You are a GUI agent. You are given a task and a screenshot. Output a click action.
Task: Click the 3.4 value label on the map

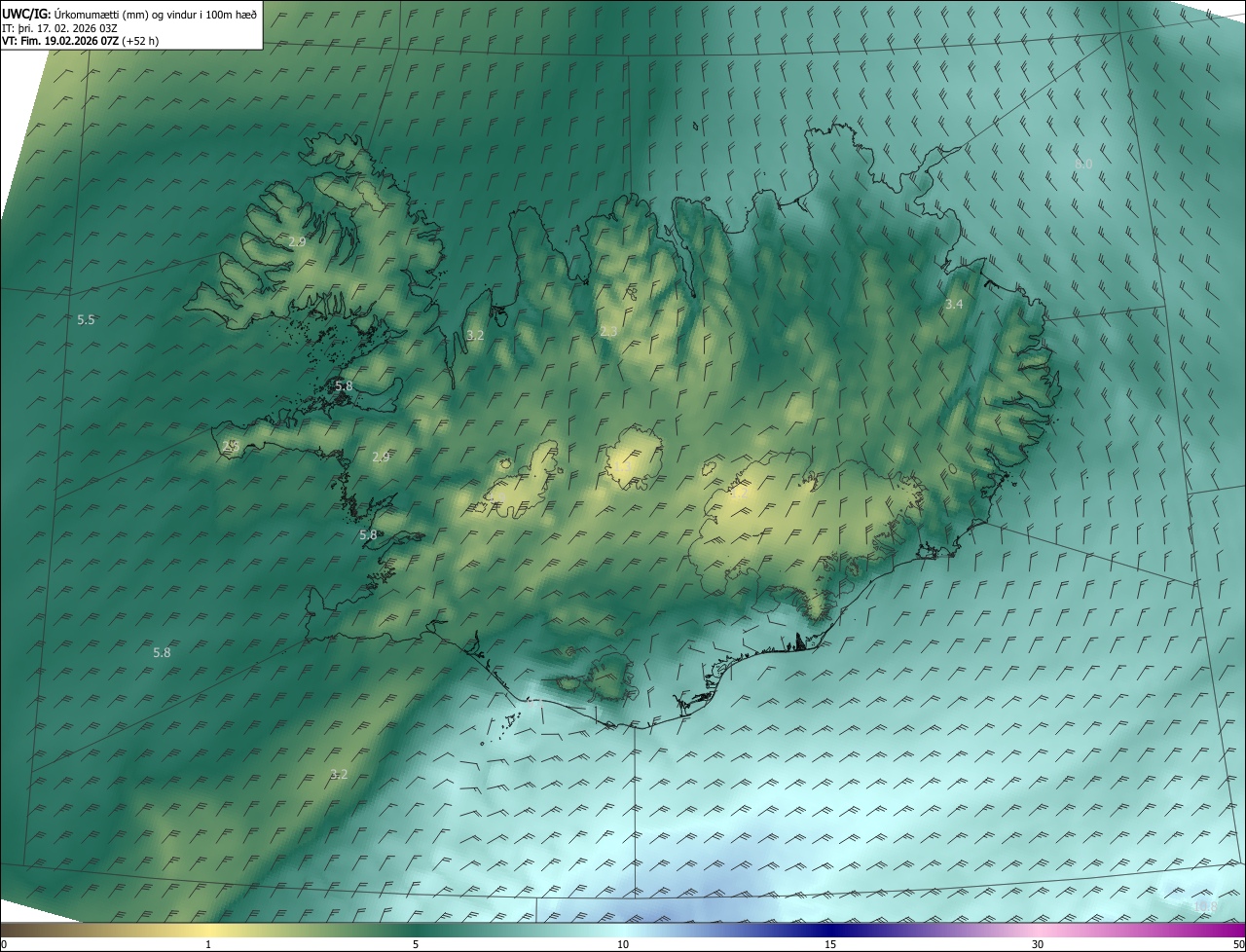954,305
